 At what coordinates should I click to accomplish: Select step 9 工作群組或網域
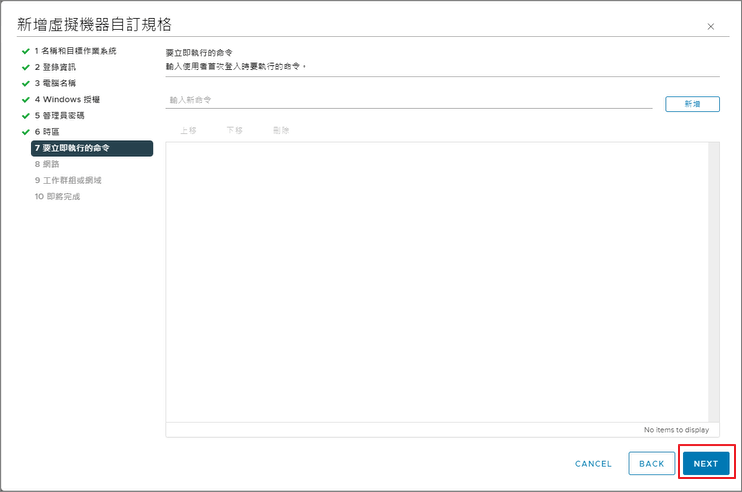click(68, 180)
